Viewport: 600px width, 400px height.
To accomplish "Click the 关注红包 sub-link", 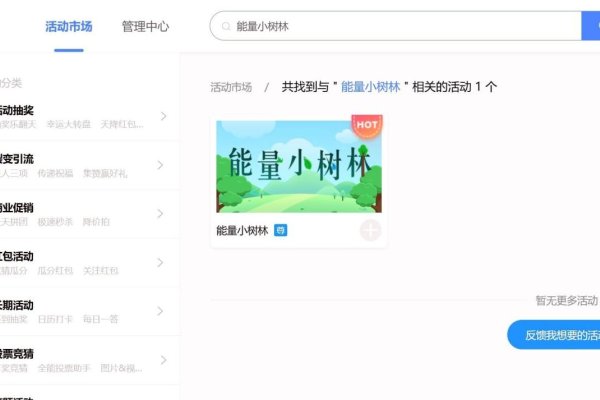I will point(101,271).
